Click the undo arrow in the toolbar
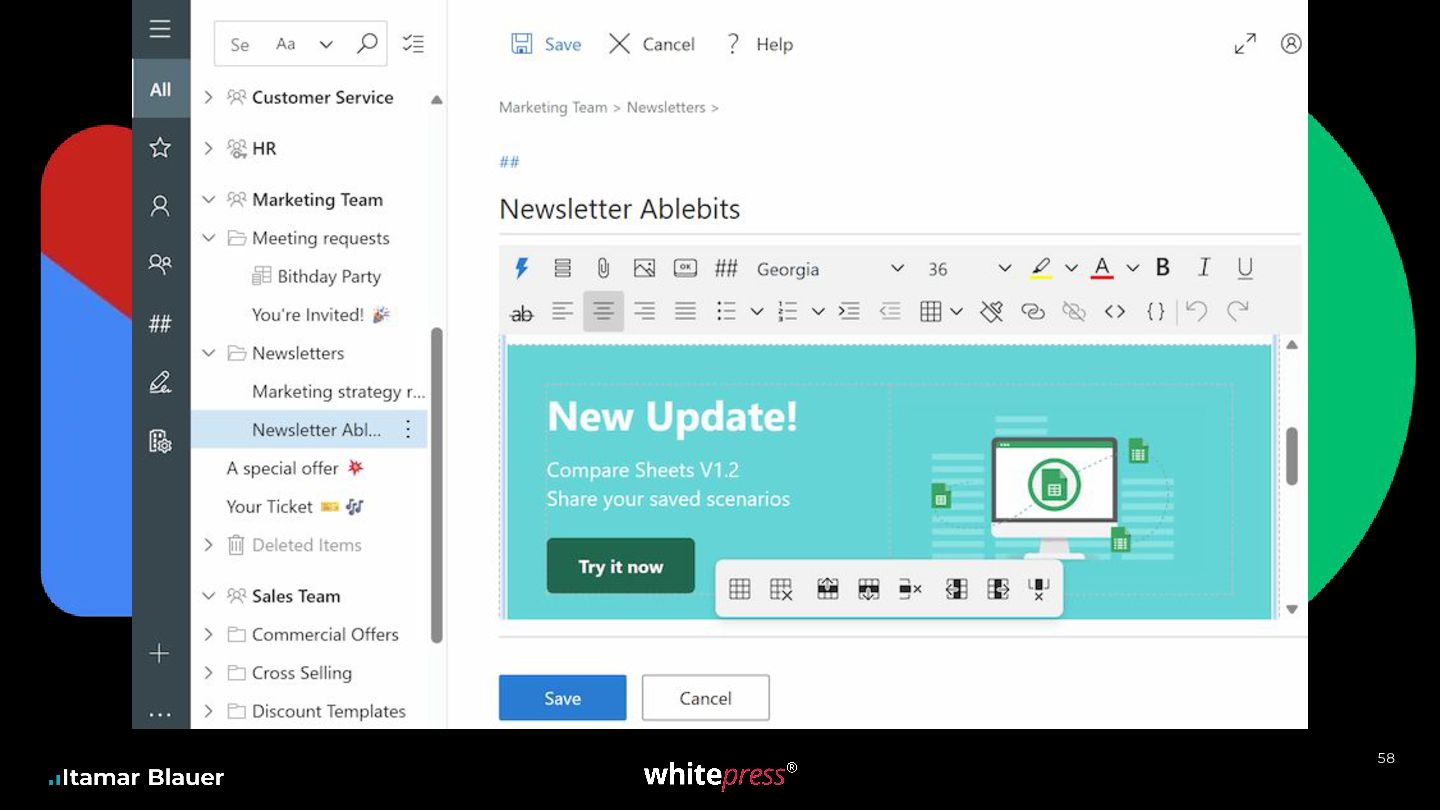 coord(1196,311)
